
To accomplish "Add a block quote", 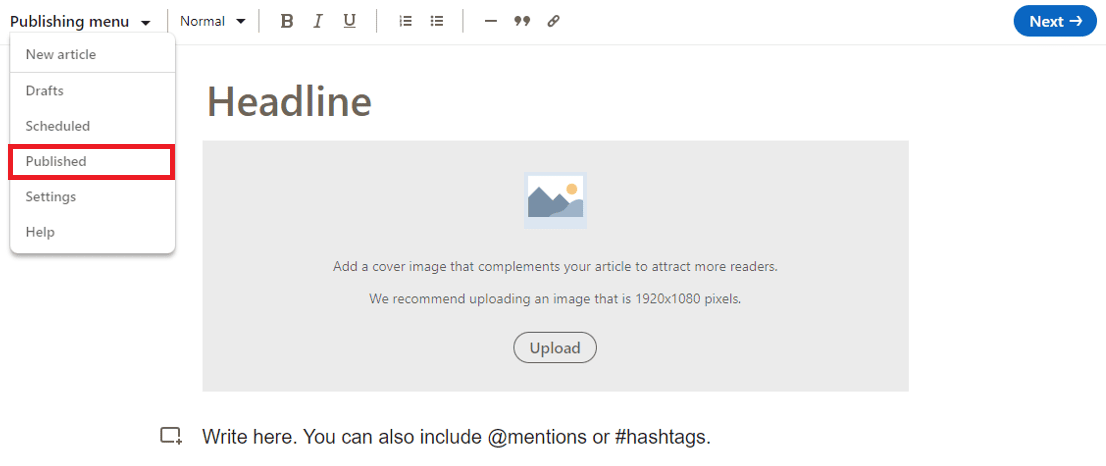I will [522, 21].
